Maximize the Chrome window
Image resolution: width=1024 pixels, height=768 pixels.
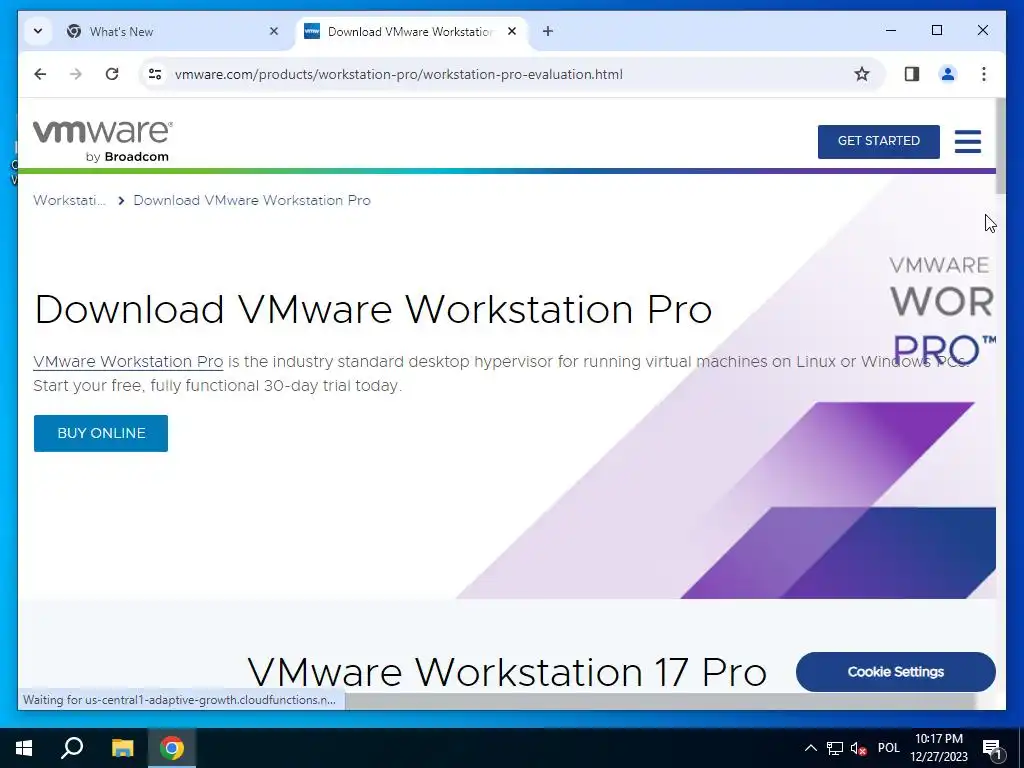click(936, 30)
